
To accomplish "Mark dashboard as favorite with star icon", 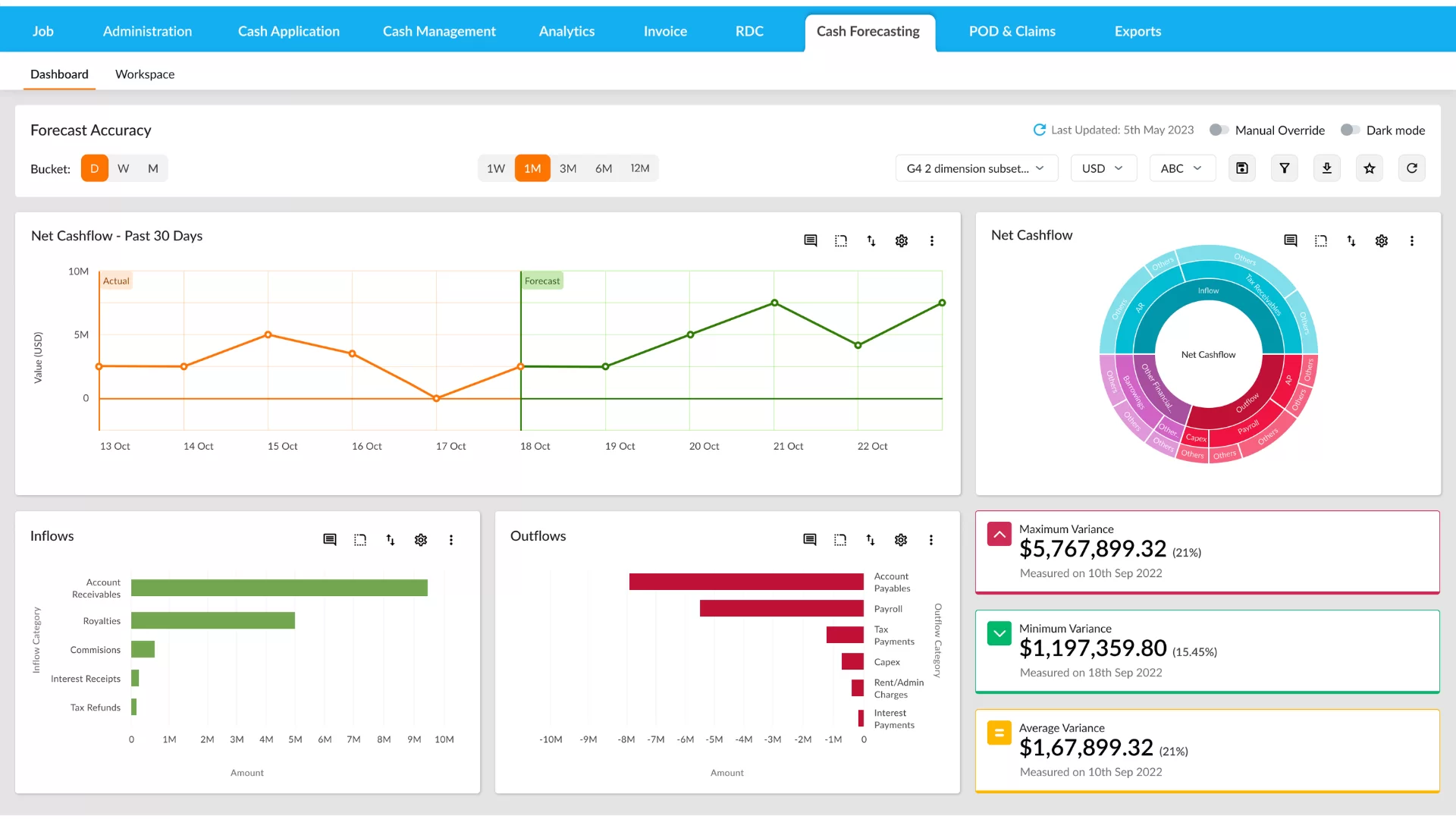I will [x=1370, y=168].
